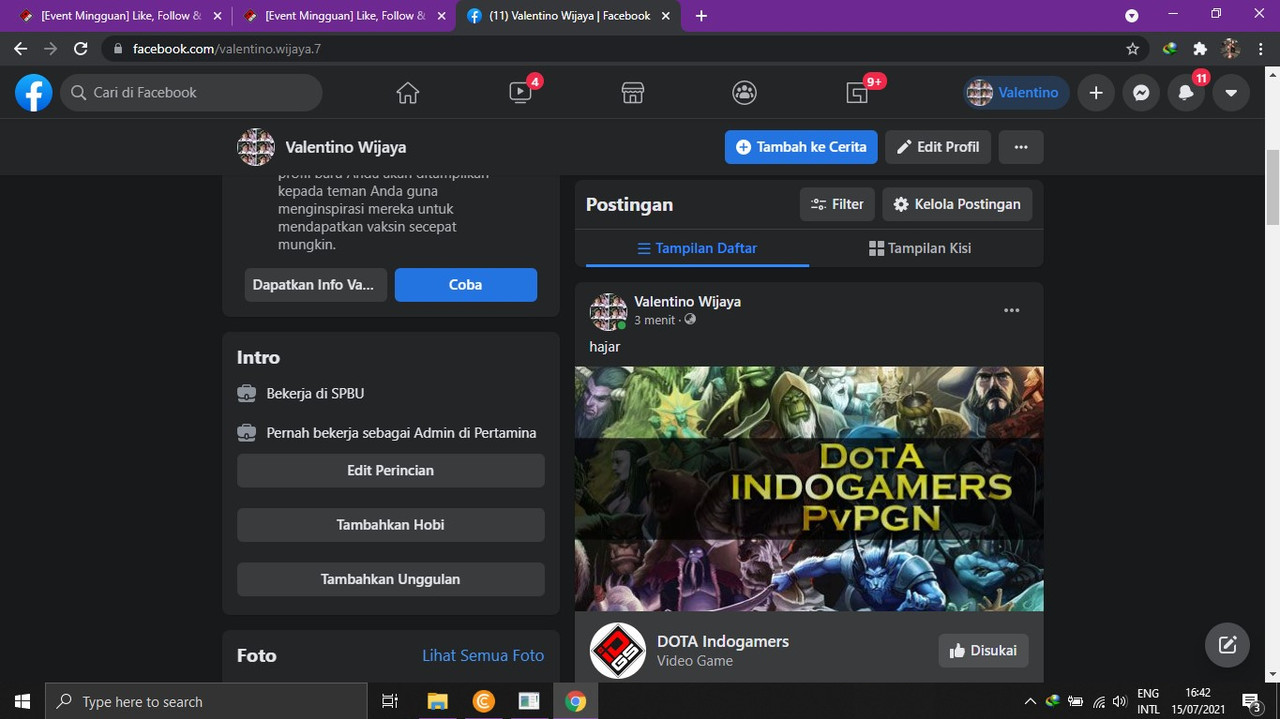Screen dimensions: 1280x719
Task: Click the Bekerja di SPBU text
Action: (x=315, y=393)
